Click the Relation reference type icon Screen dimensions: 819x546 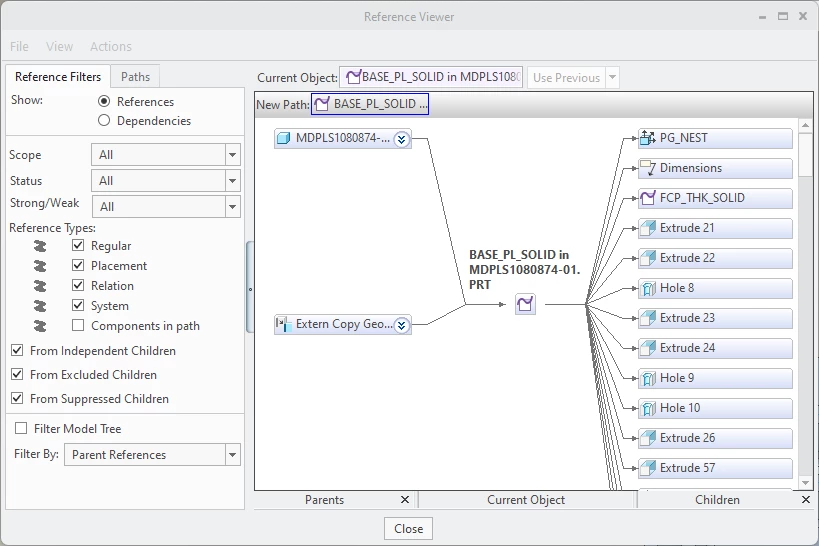[40, 286]
